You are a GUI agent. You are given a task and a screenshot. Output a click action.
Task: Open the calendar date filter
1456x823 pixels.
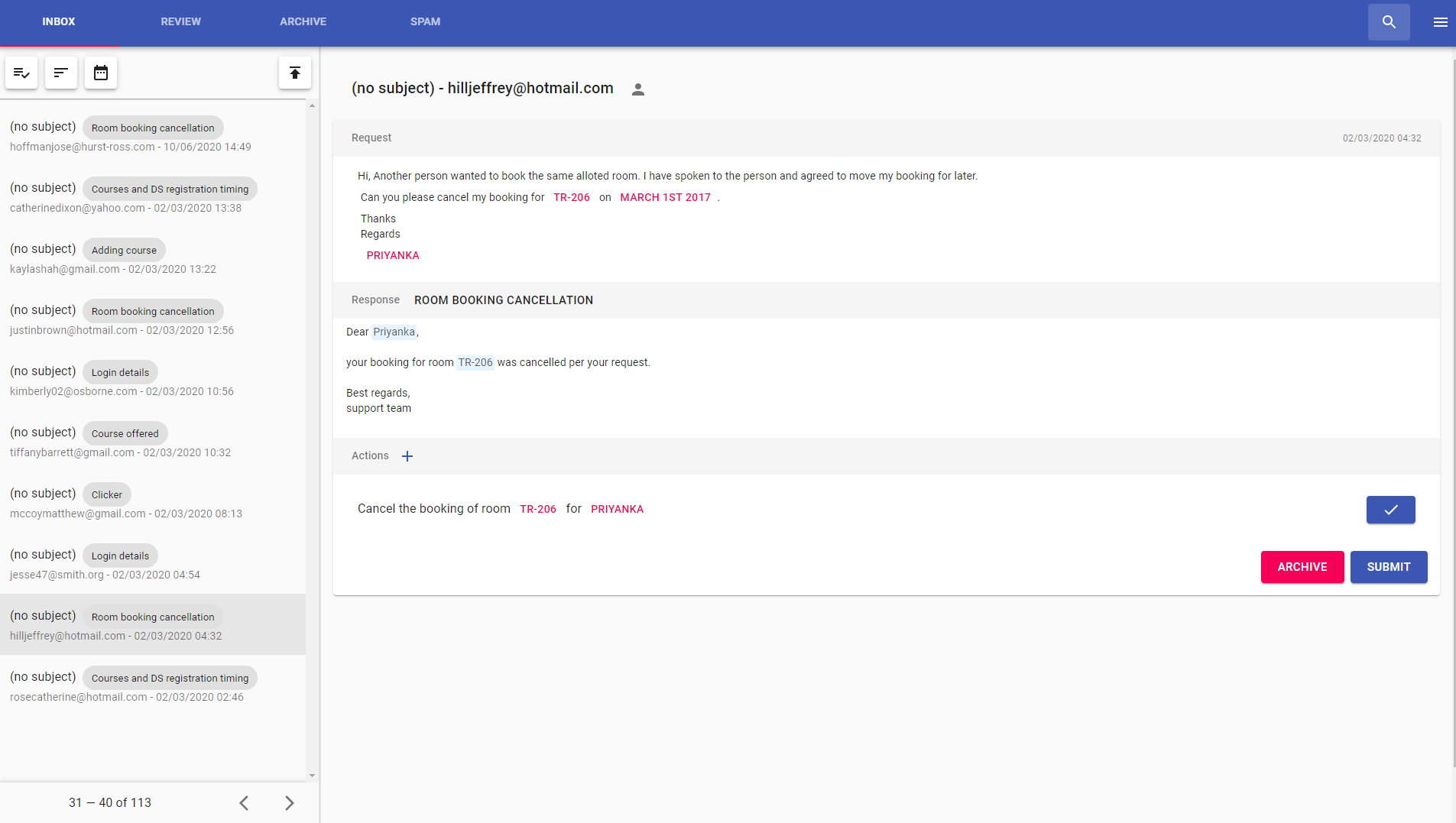click(101, 73)
